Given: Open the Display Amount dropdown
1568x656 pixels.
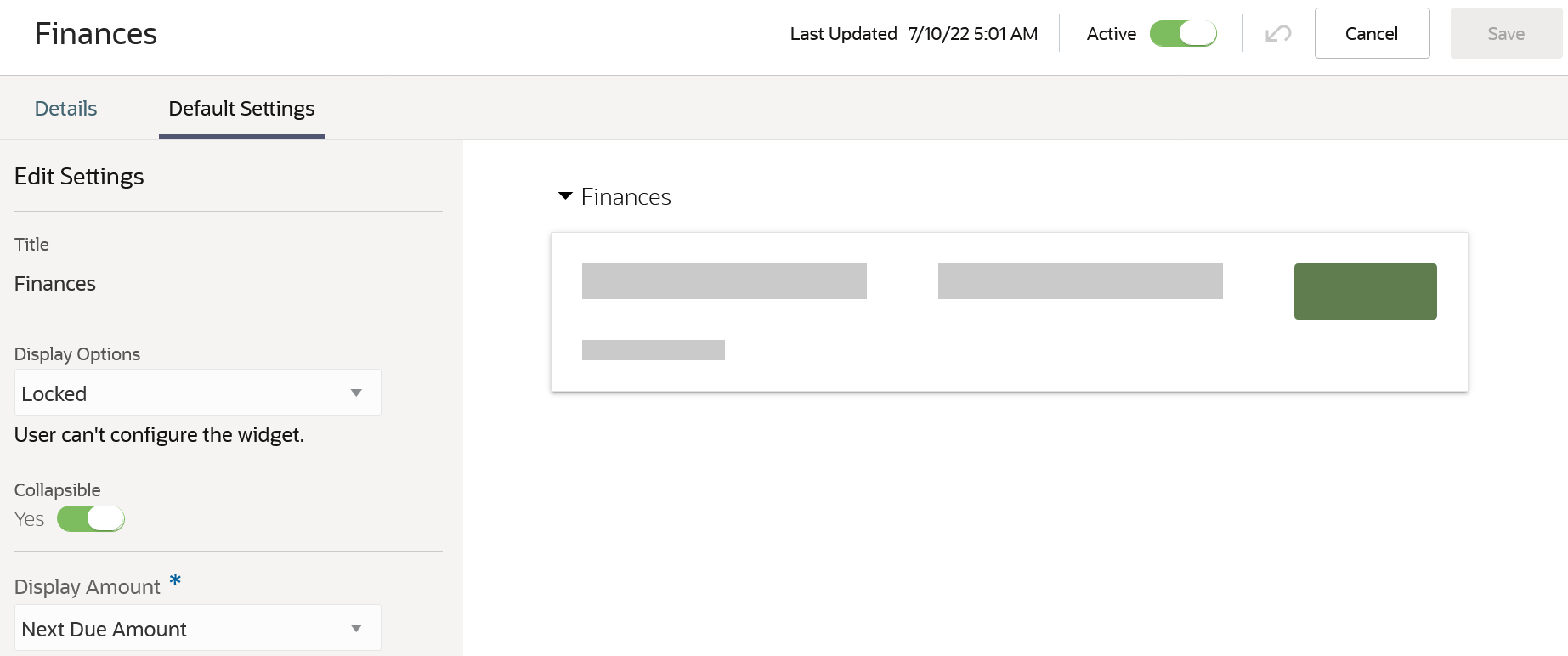Looking at the screenshot, I should pos(197,628).
